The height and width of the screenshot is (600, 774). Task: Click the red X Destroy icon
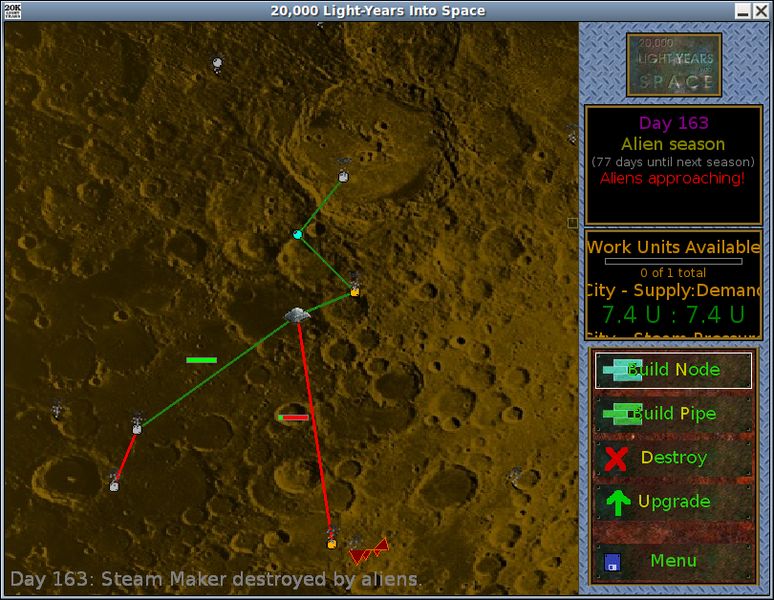coord(616,458)
